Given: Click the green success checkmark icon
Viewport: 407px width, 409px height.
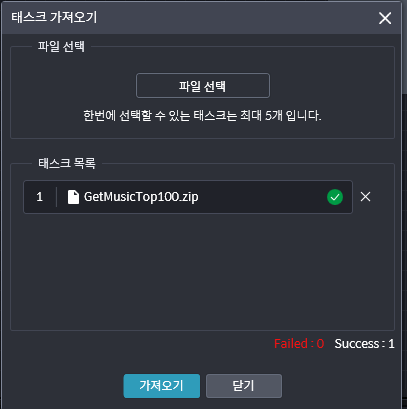Looking at the screenshot, I should pyautogui.click(x=335, y=197).
